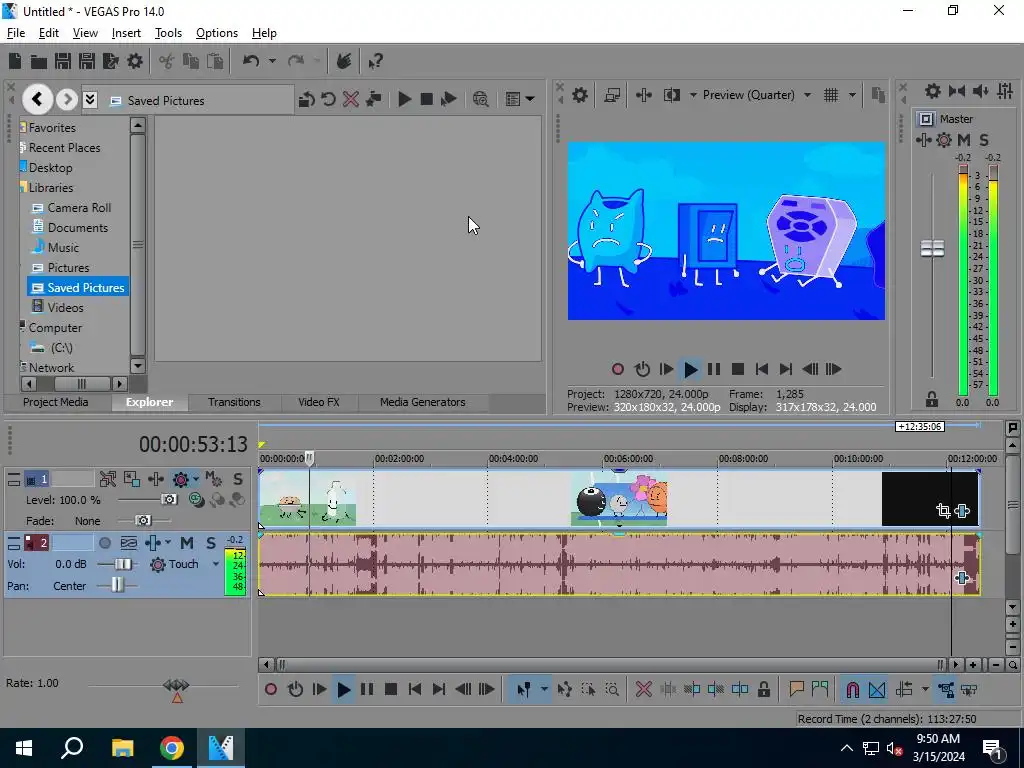The image size is (1024, 768).
Task: Toggle Automatic Crossfades button
Action: pyautogui.click(x=876, y=689)
